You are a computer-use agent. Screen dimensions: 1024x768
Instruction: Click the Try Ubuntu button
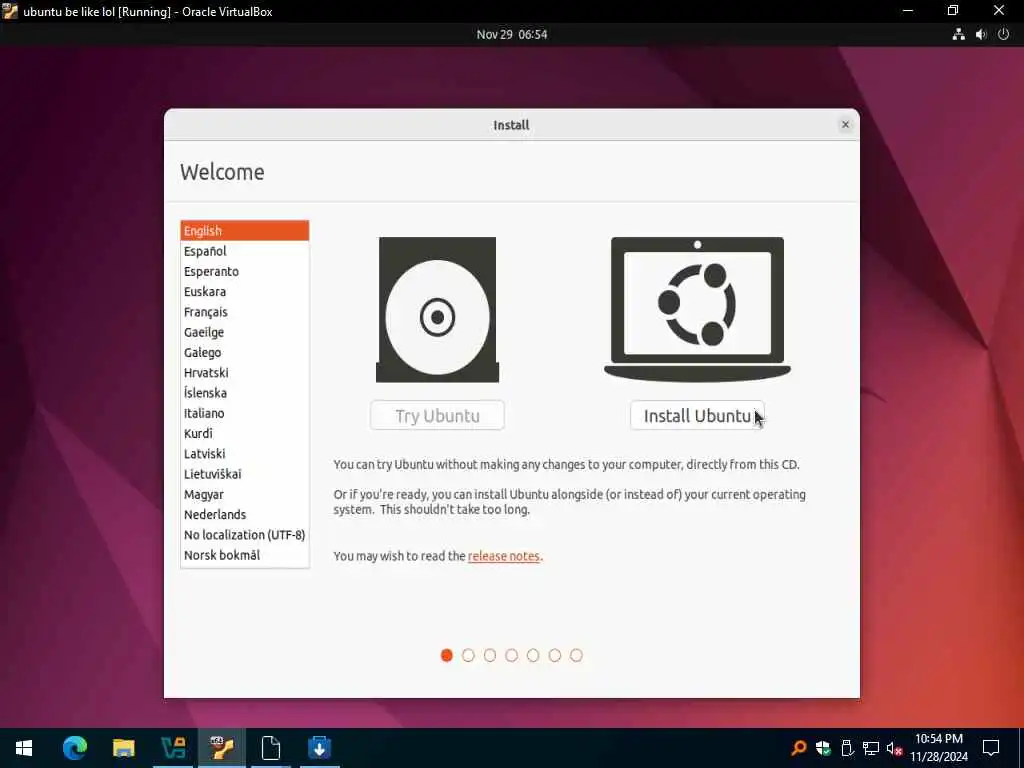437,415
